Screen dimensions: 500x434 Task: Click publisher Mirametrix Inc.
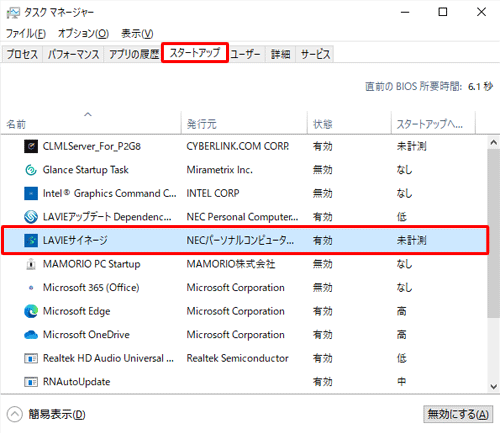(219, 170)
